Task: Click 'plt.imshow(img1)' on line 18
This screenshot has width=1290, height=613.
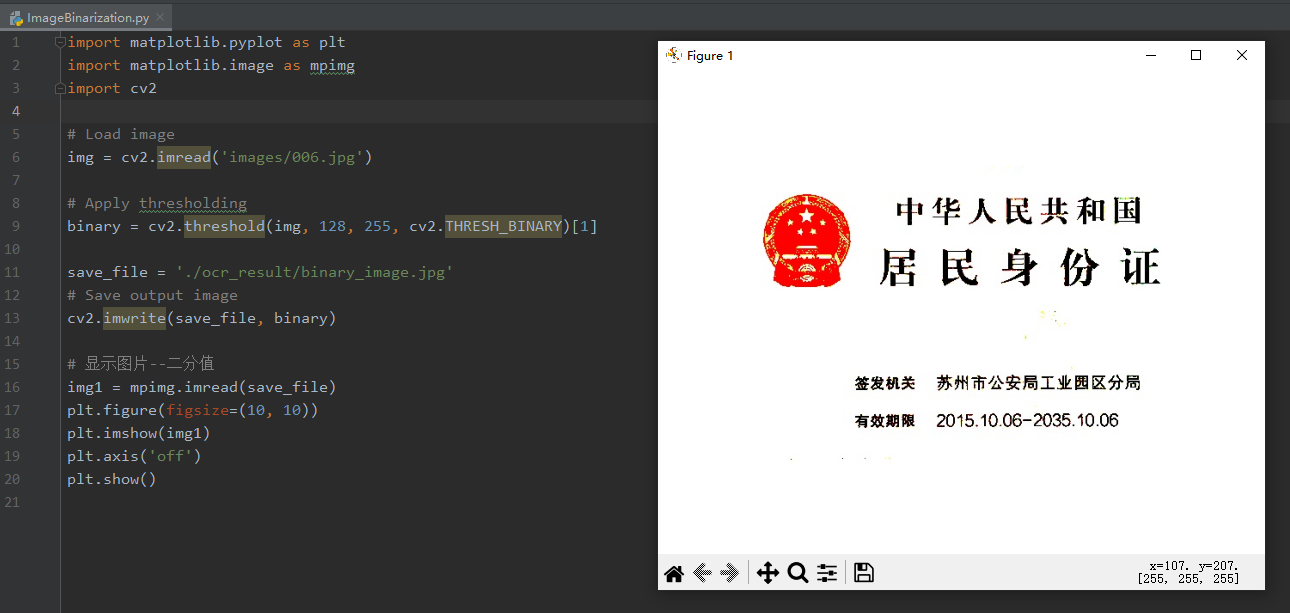Action: tap(139, 433)
